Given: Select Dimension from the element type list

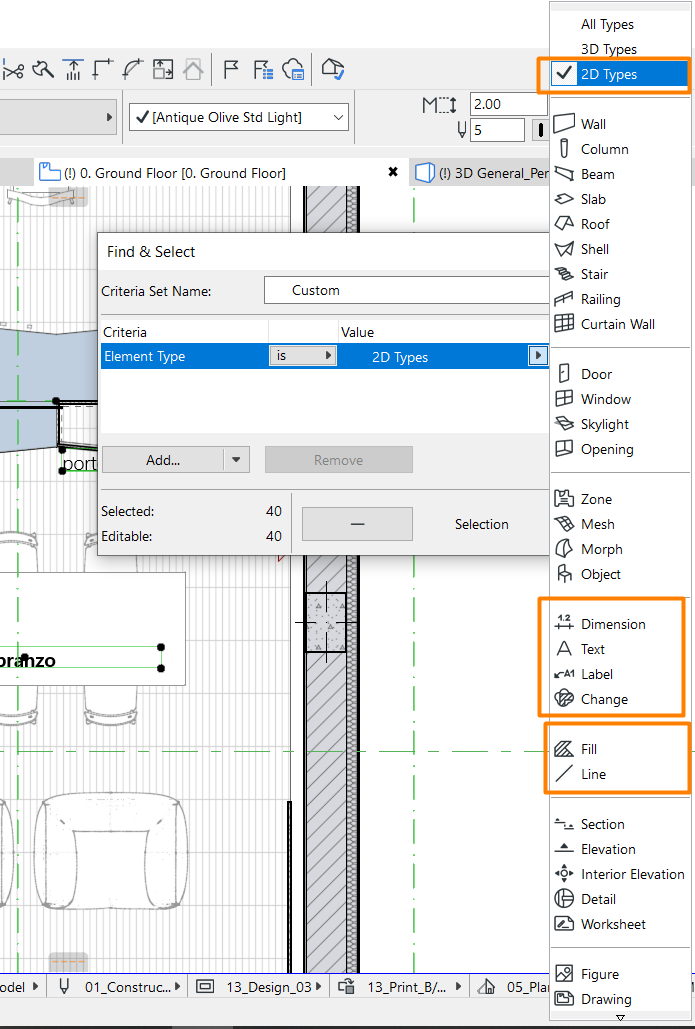Looking at the screenshot, I should 612,624.
